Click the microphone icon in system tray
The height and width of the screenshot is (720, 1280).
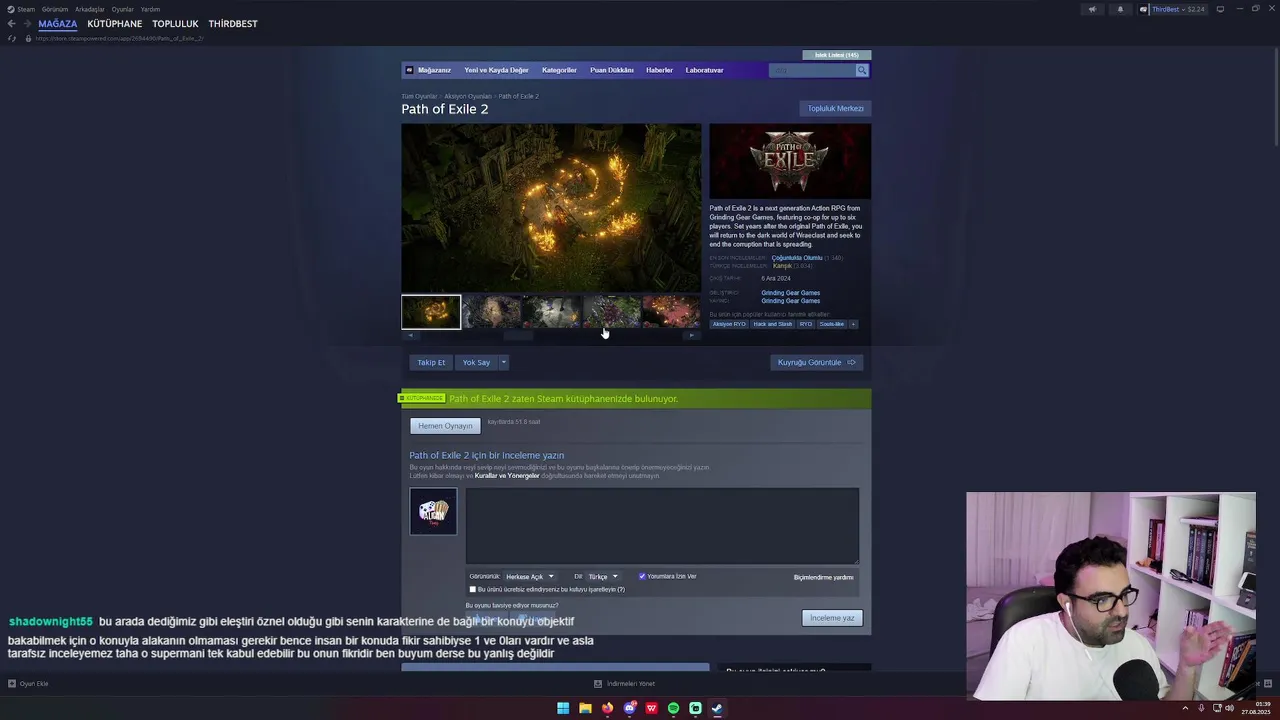tap(1199, 708)
